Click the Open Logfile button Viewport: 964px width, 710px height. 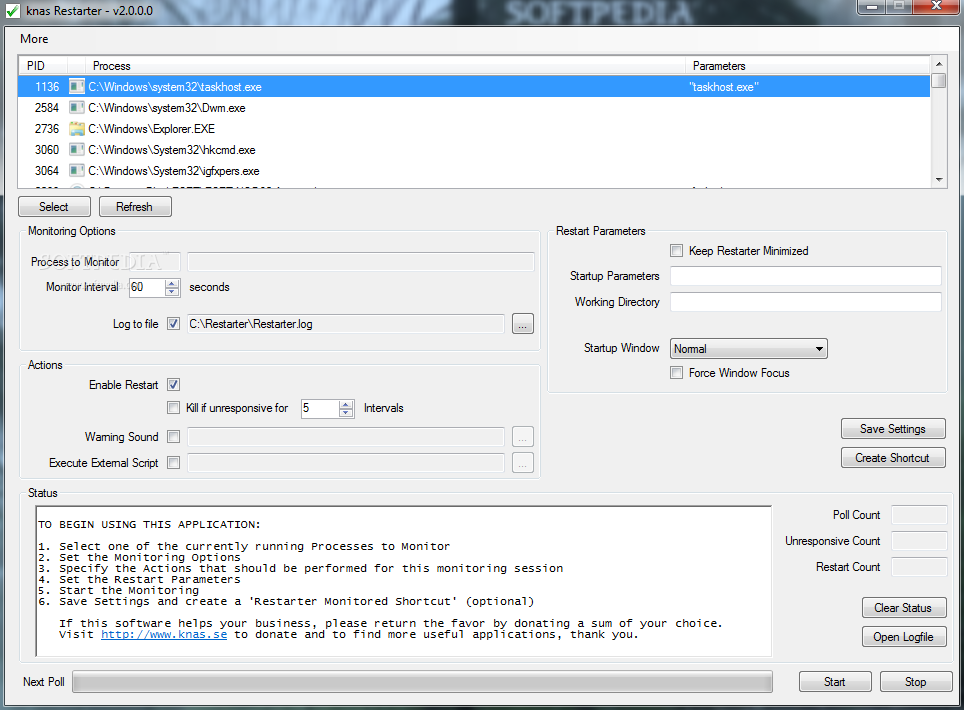point(904,636)
